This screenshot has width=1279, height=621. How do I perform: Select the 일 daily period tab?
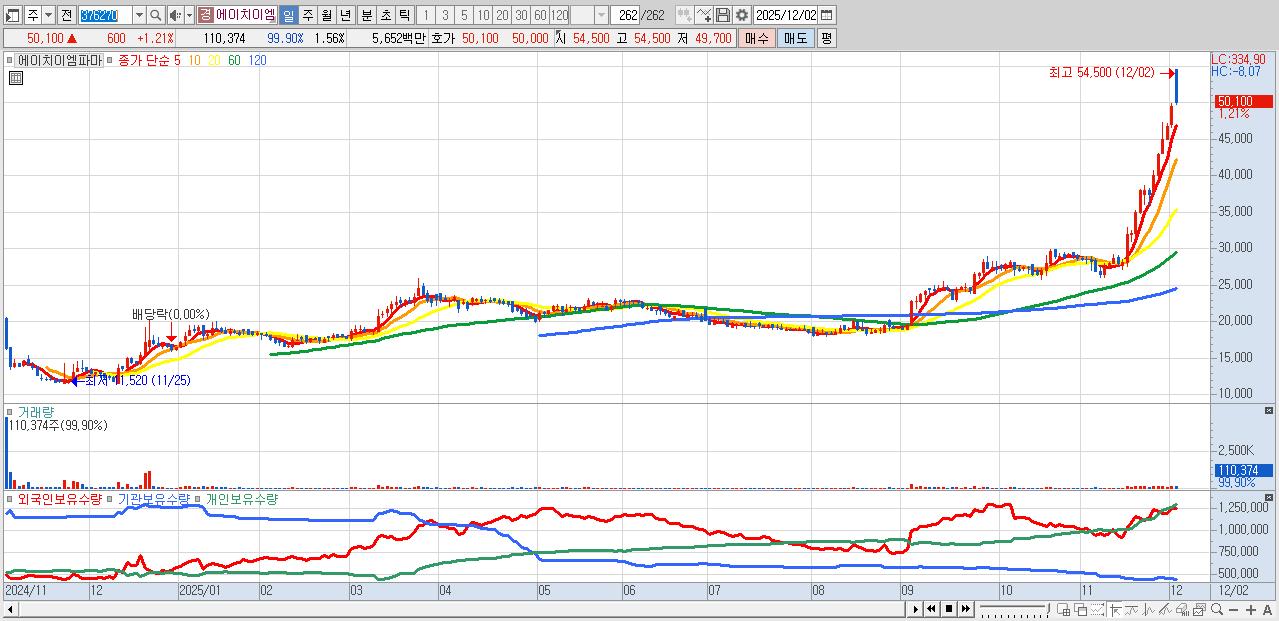(288, 15)
